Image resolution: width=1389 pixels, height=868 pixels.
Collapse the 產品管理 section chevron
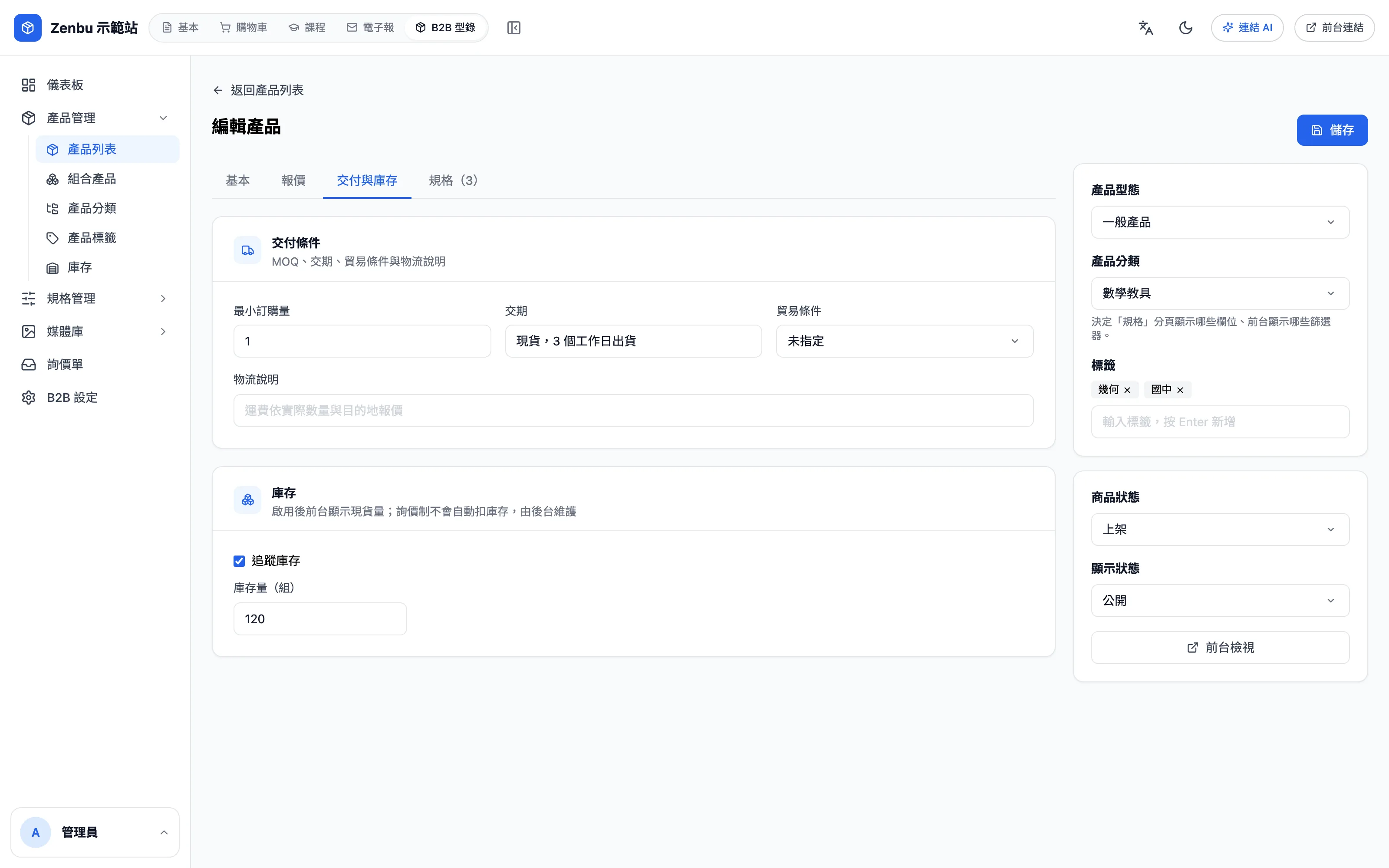[163, 118]
